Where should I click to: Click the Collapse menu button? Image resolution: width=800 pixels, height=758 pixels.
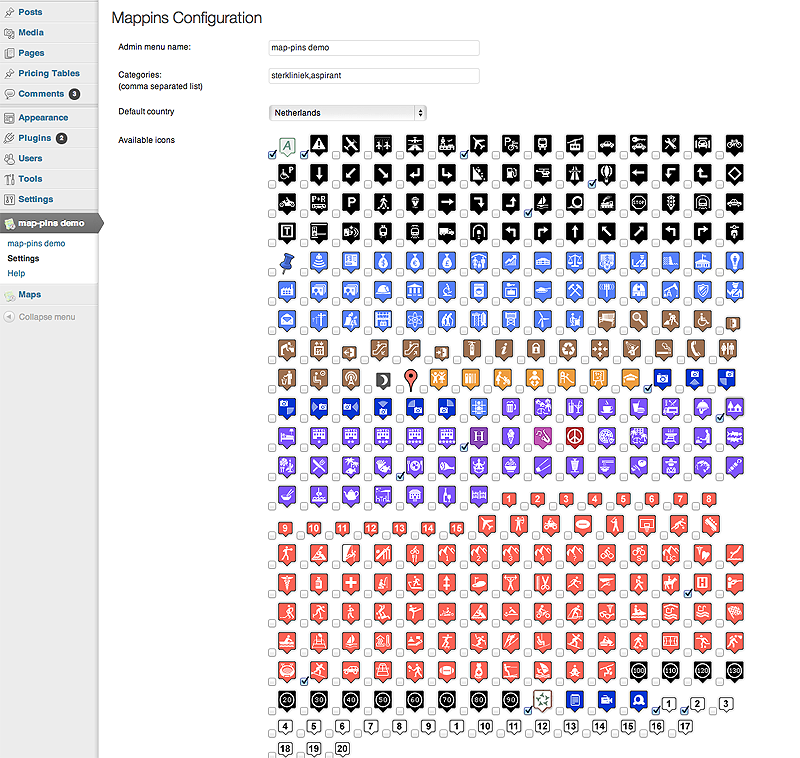point(46,317)
